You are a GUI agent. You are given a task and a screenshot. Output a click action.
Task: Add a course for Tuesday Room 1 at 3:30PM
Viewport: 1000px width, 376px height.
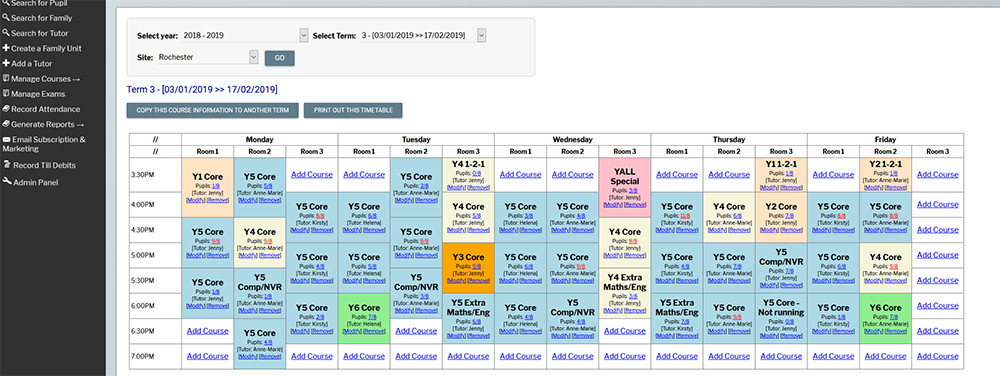point(364,175)
